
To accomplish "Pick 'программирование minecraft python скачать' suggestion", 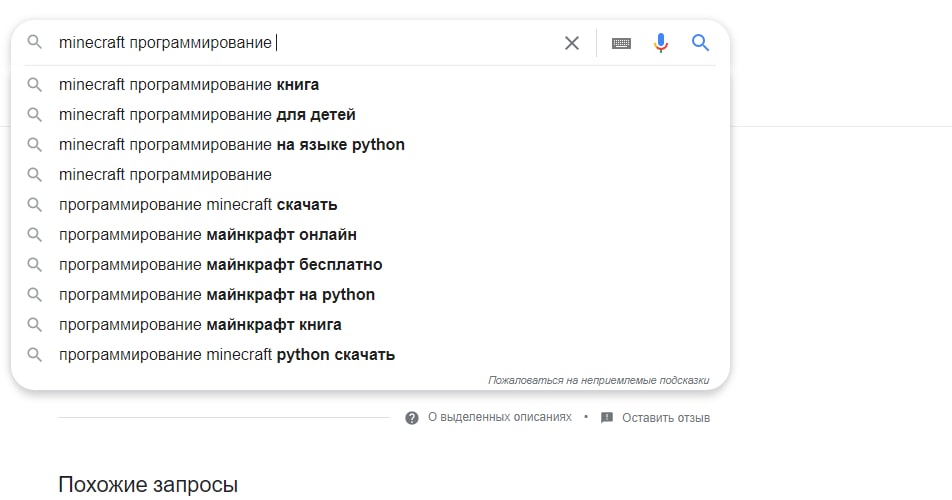I will pos(370,355).
